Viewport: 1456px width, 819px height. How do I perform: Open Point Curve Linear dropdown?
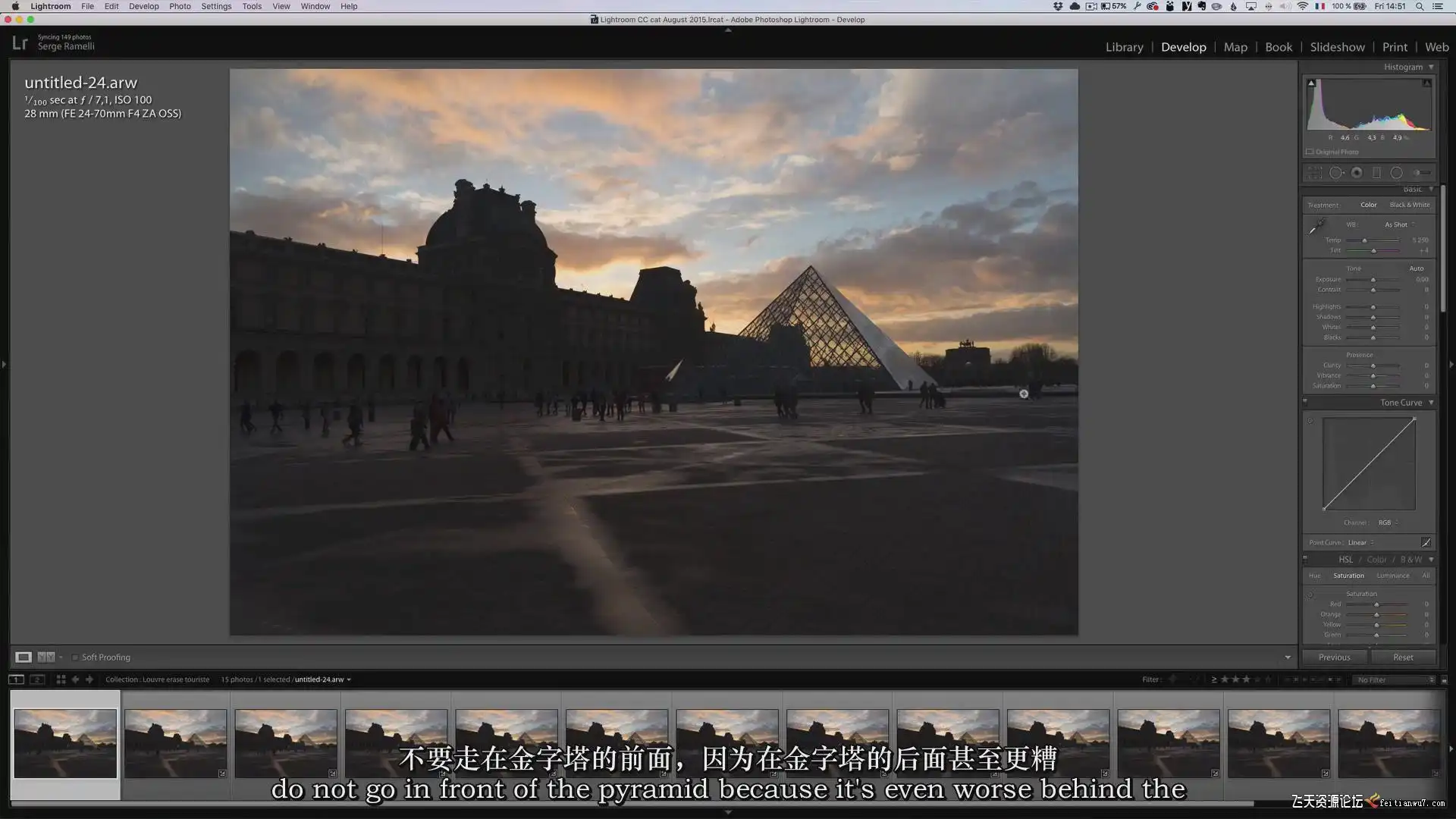pyautogui.click(x=1360, y=542)
